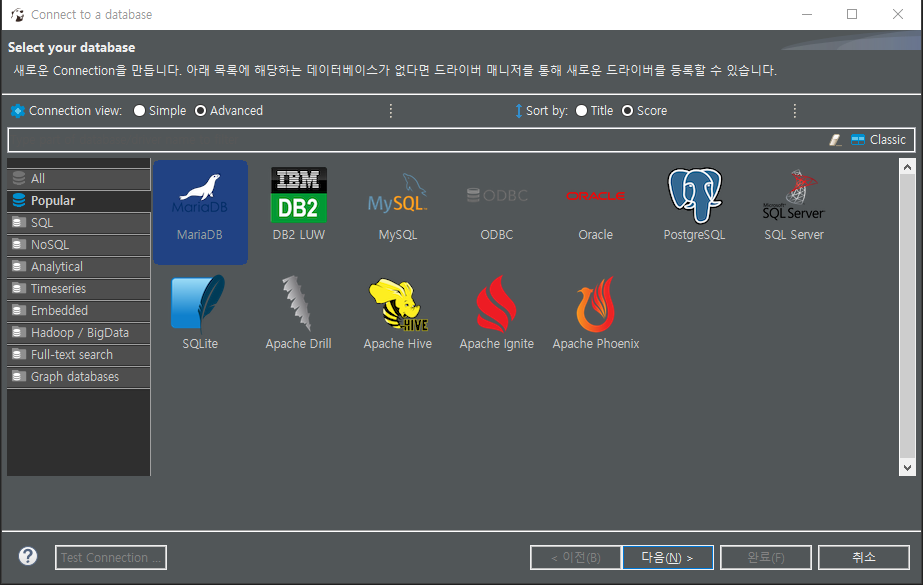Screen dimensions: 923x585
Task: Open the Embedded category
Action: pyautogui.click(x=79, y=311)
